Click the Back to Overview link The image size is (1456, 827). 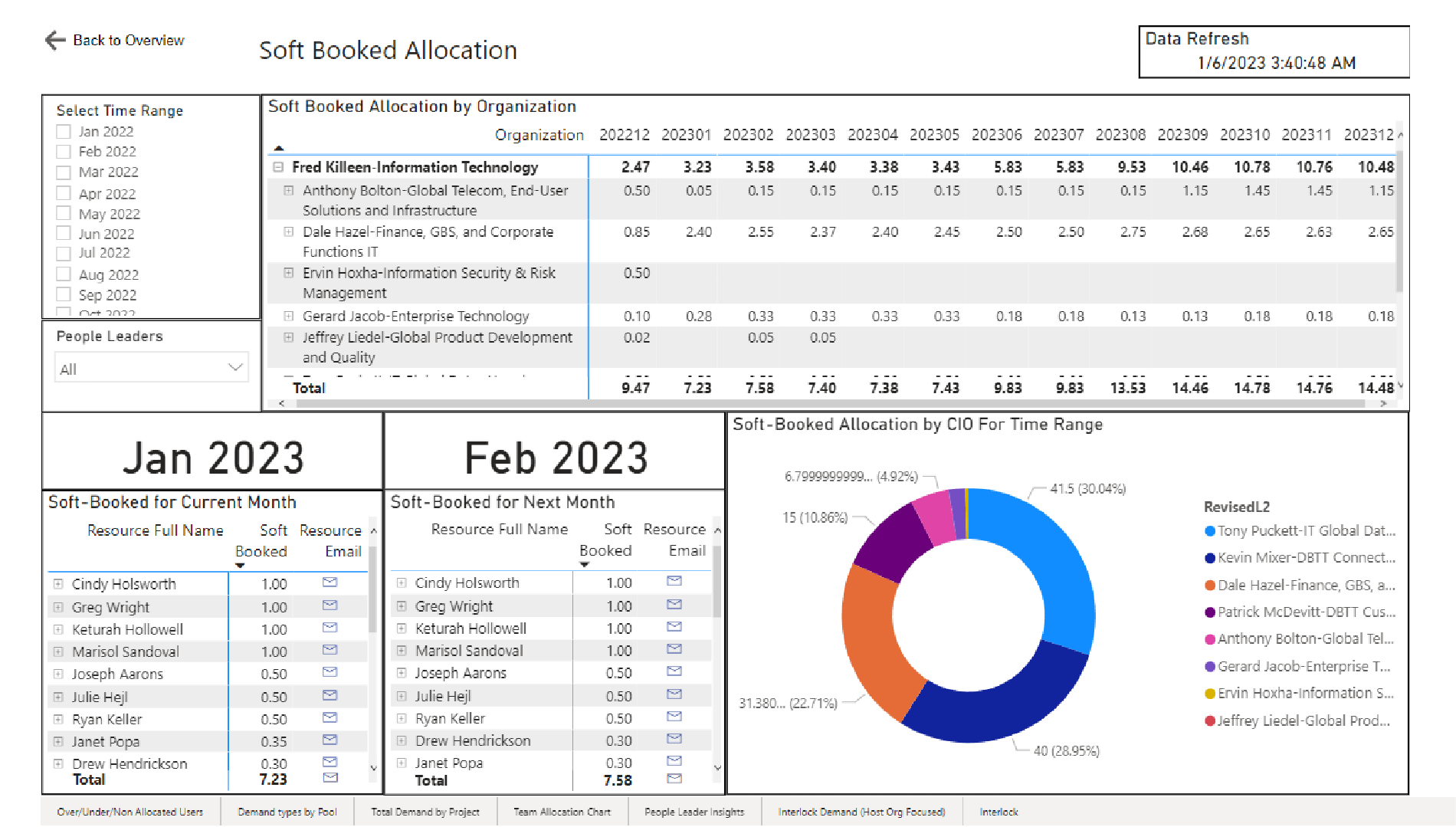point(128,40)
